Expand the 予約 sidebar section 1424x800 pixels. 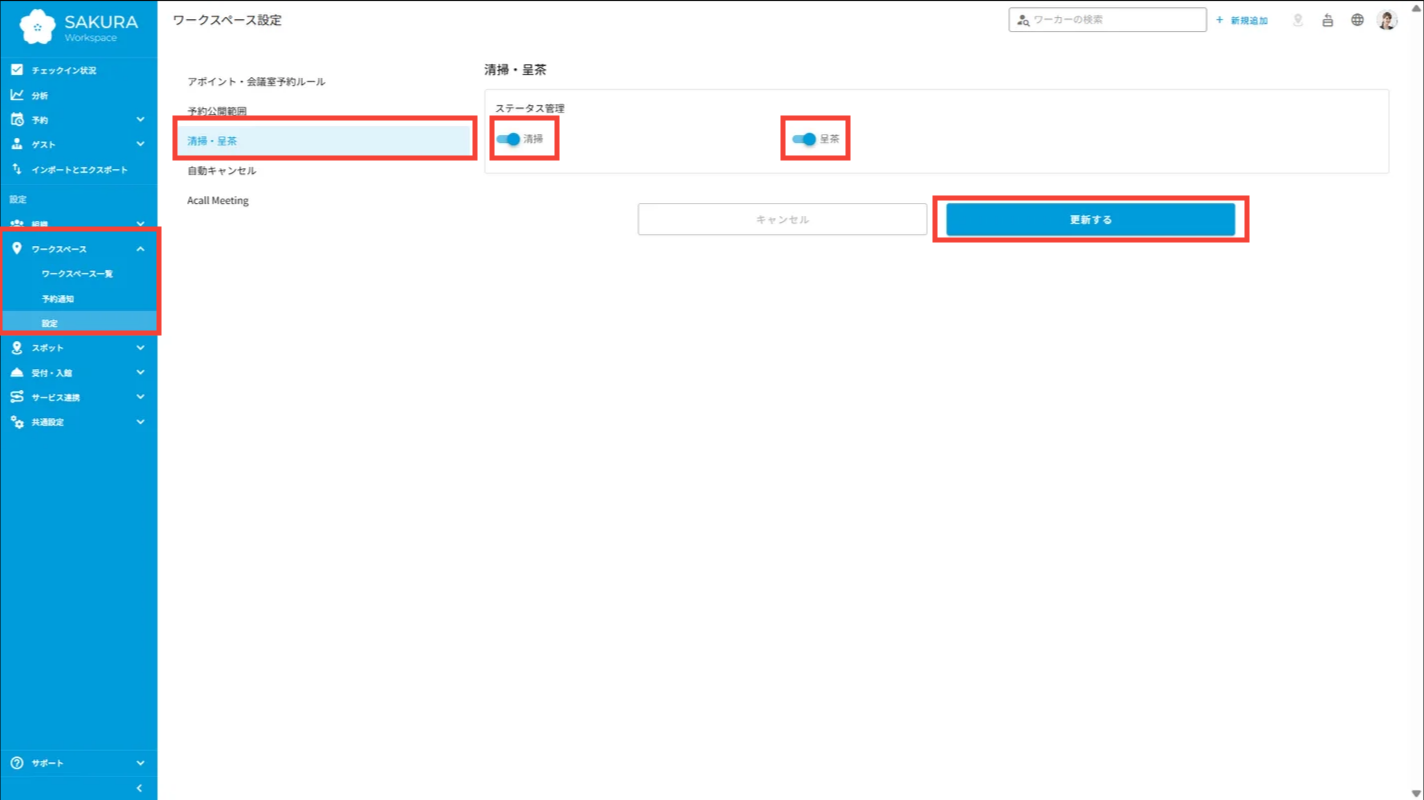pyautogui.click(x=140, y=120)
